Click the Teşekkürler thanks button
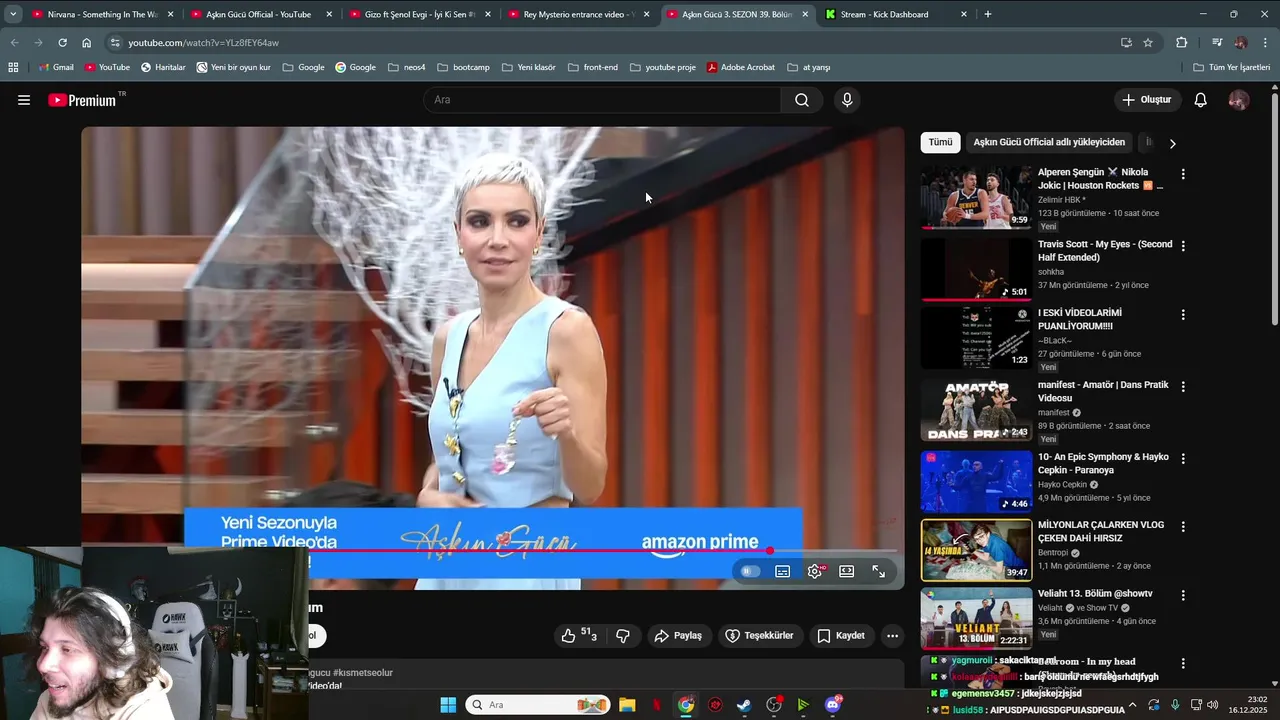Image resolution: width=1280 pixels, height=720 pixels. coord(760,635)
